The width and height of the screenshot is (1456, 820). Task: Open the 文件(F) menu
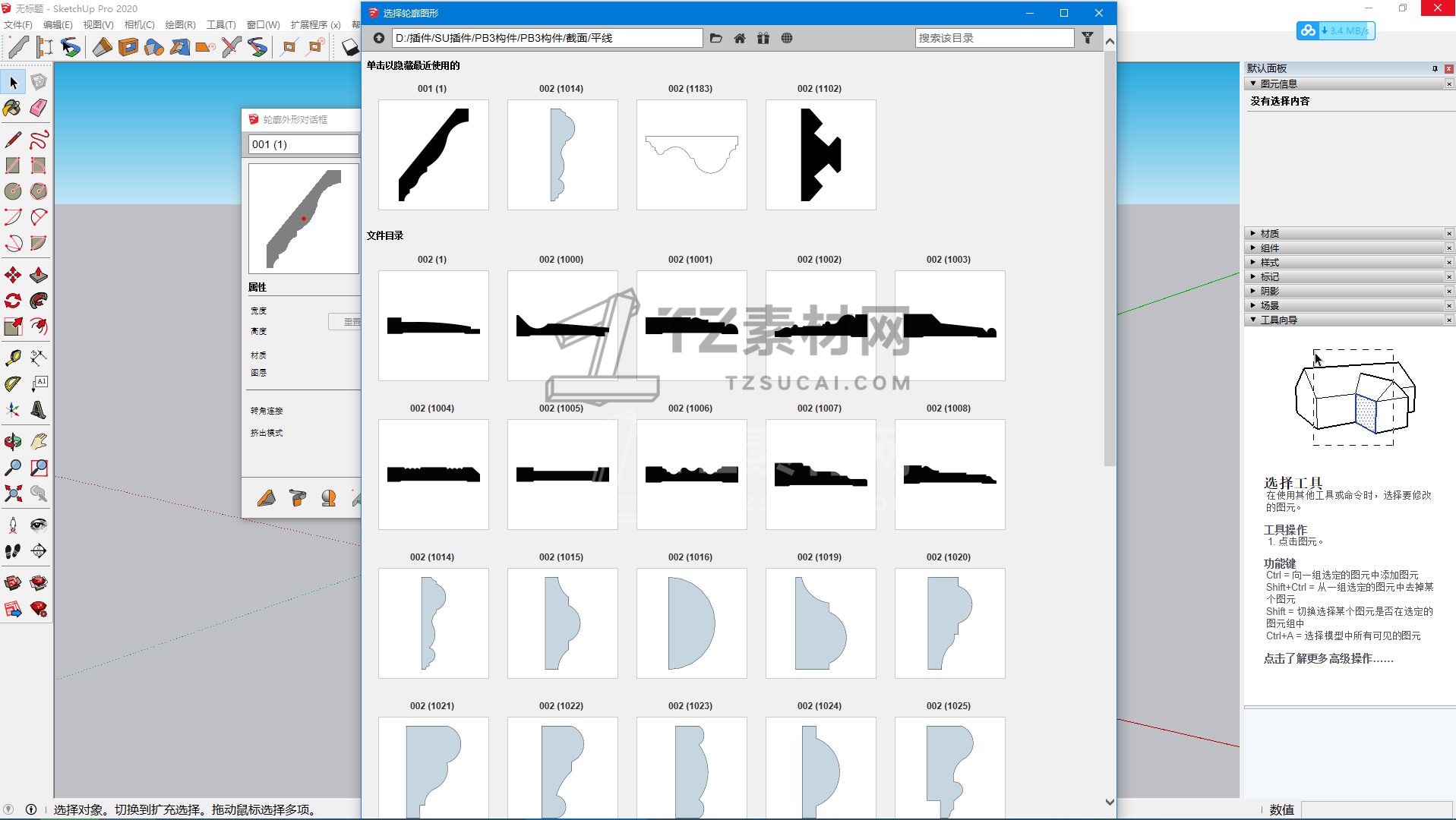[18, 25]
